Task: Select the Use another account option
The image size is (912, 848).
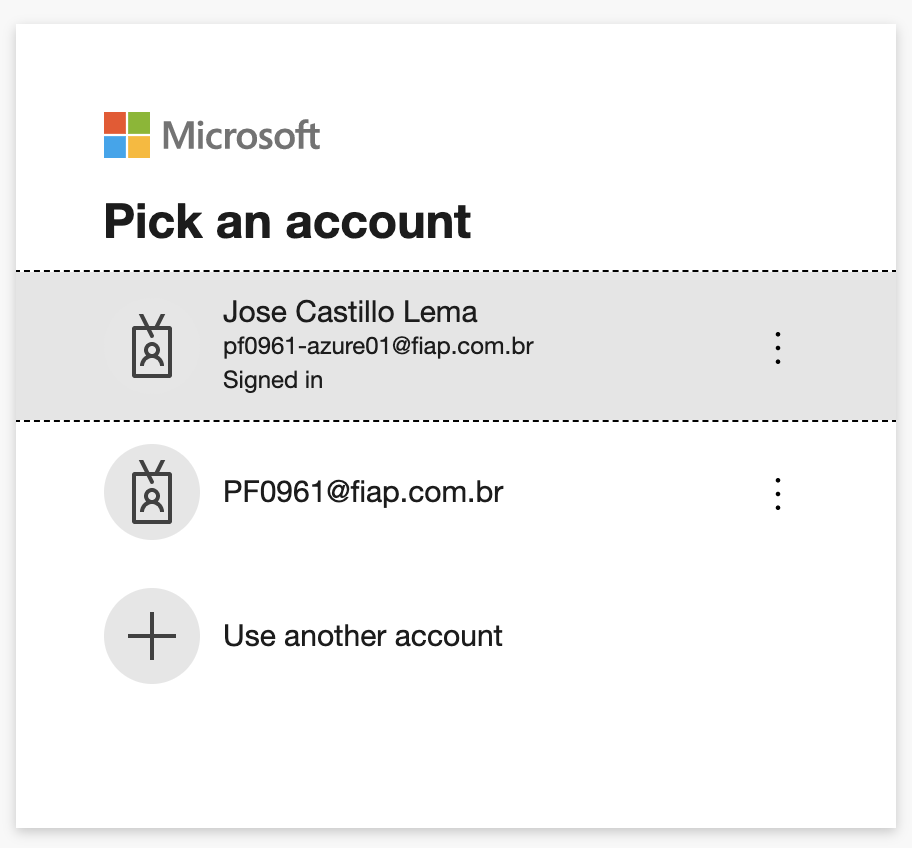Action: pos(362,636)
